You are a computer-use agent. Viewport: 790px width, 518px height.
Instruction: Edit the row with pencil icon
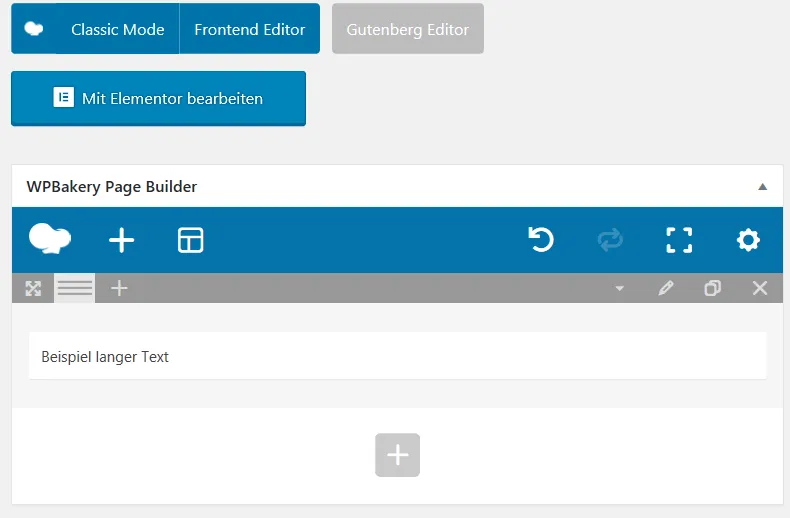tap(666, 288)
